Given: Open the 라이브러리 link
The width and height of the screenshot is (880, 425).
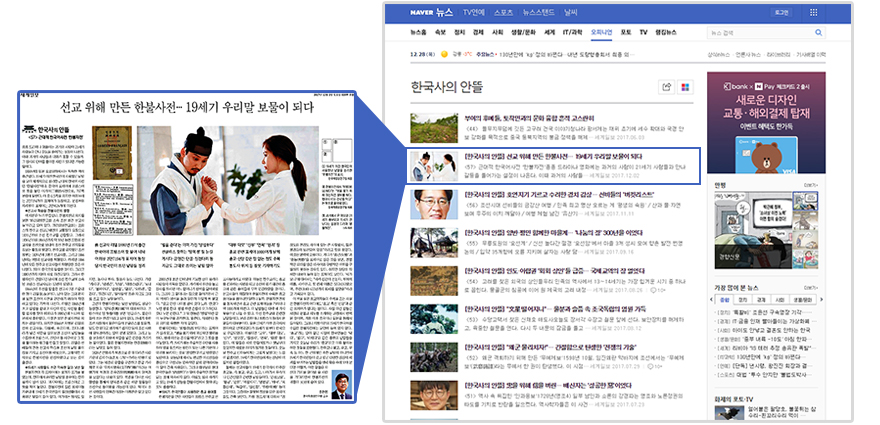Looking at the screenshot, I should tap(777, 54).
